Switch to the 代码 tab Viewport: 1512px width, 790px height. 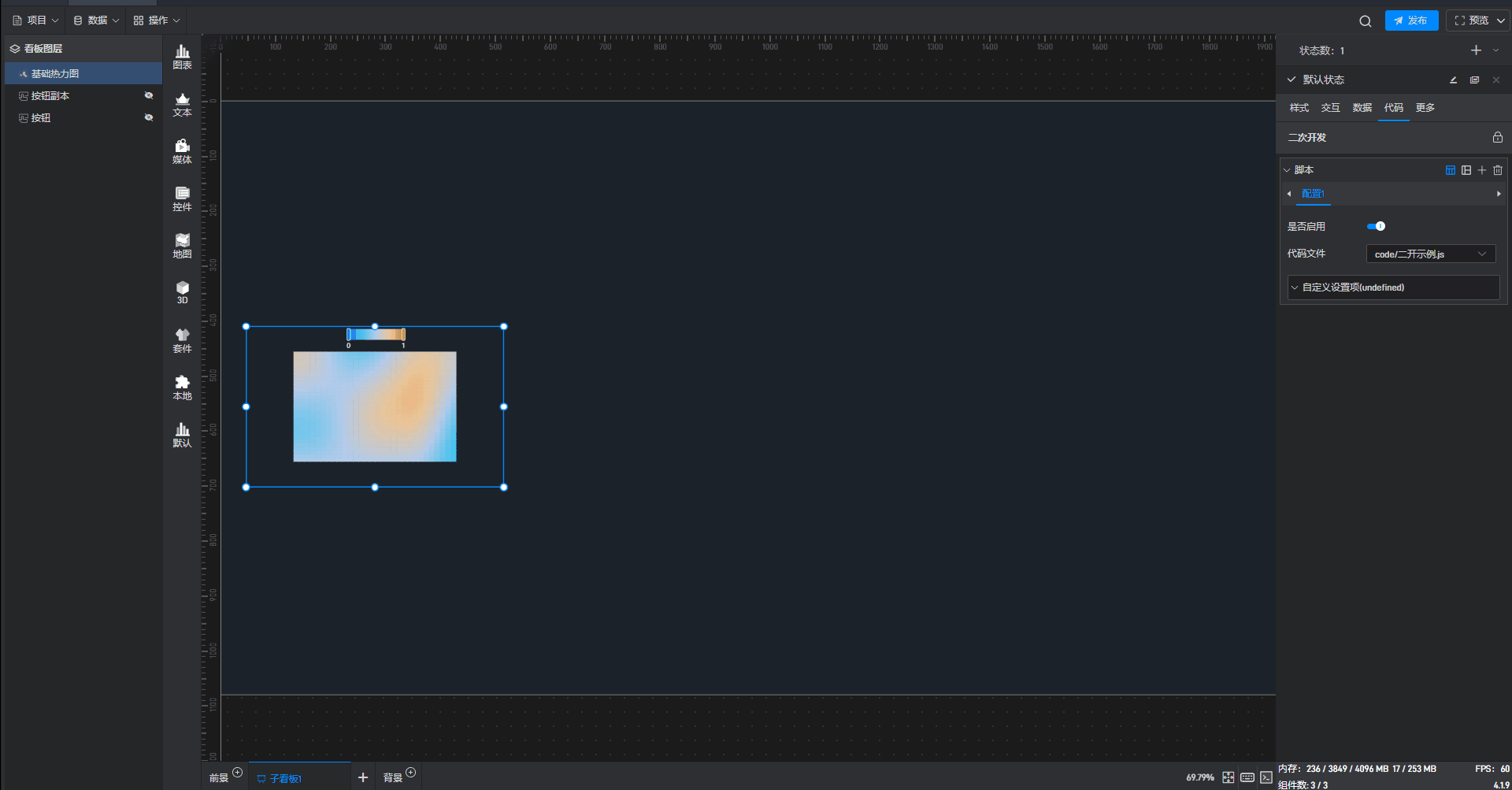[1394, 108]
